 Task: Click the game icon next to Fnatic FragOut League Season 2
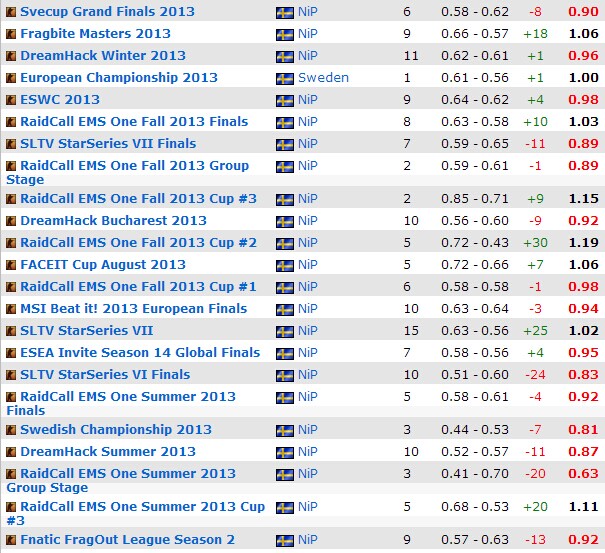pyautogui.click(x=11, y=540)
